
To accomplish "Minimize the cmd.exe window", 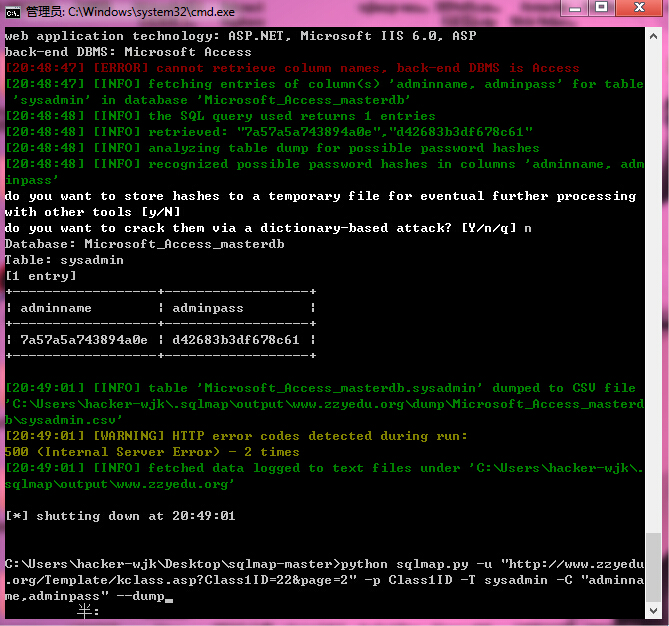I will 575,8.
